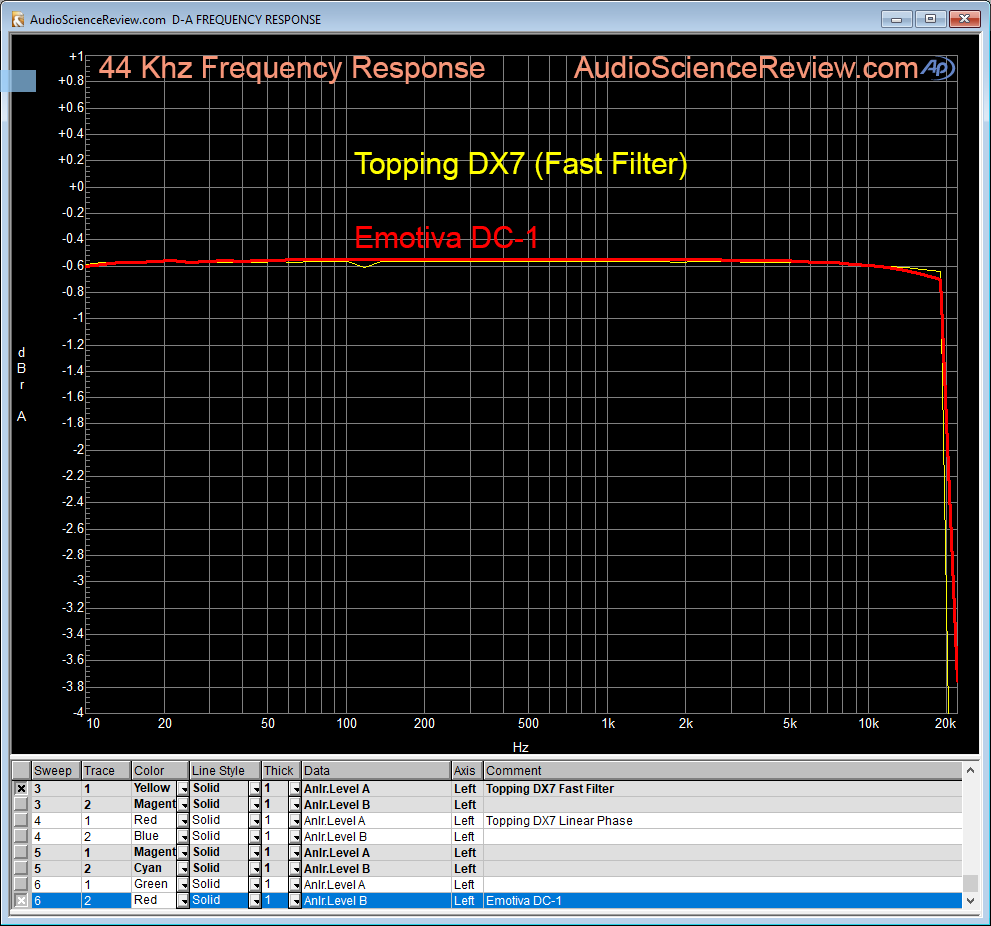Click the 'Blue' color name cell
Screen dimensions: 991x926
[154, 836]
